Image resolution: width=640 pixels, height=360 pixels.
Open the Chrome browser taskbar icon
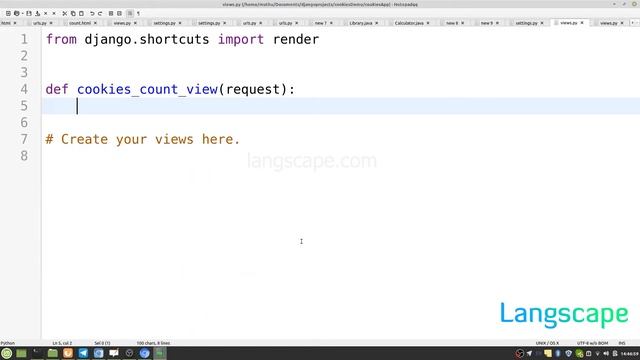(144, 353)
